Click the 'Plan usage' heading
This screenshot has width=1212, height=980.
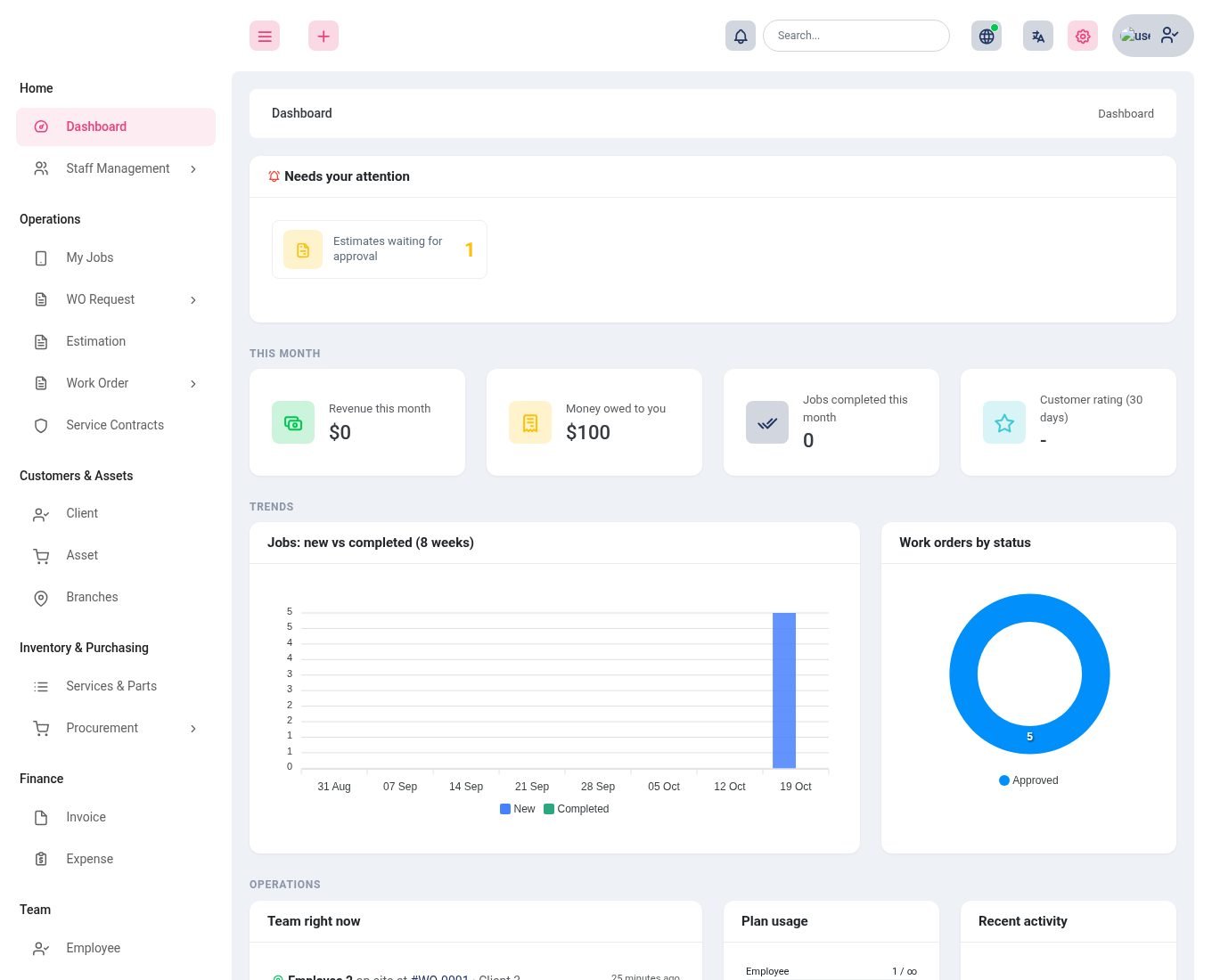click(x=774, y=921)
